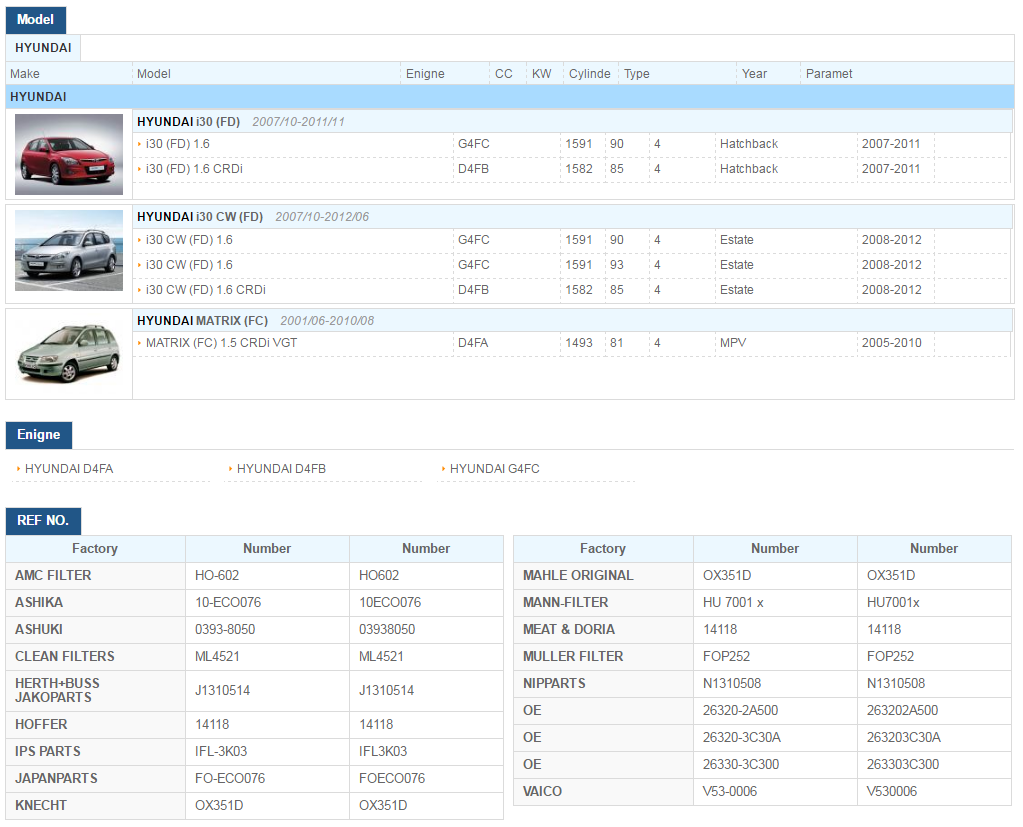The image size is (1023, 827).
Task: Open the HYUNDAI D4FA engine link
Action: pyautogui.click(x=69, y=469)
